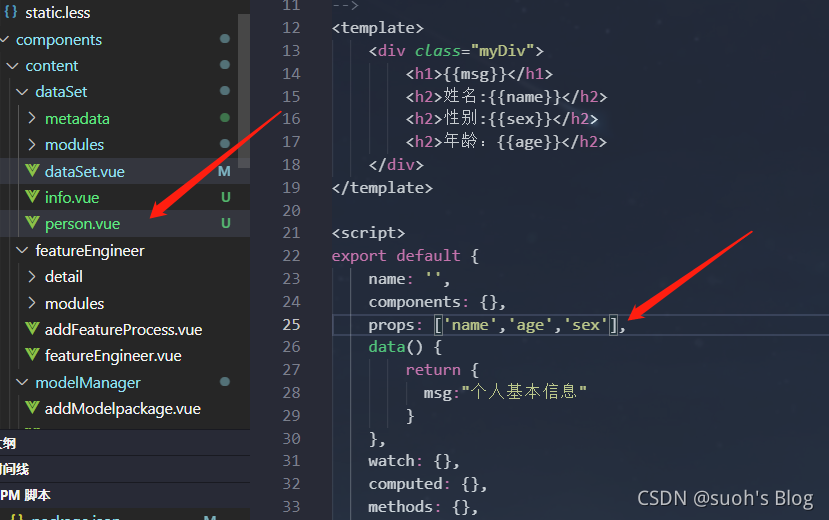Click the Vue icon beside person.vue

[x=32, y=223]
